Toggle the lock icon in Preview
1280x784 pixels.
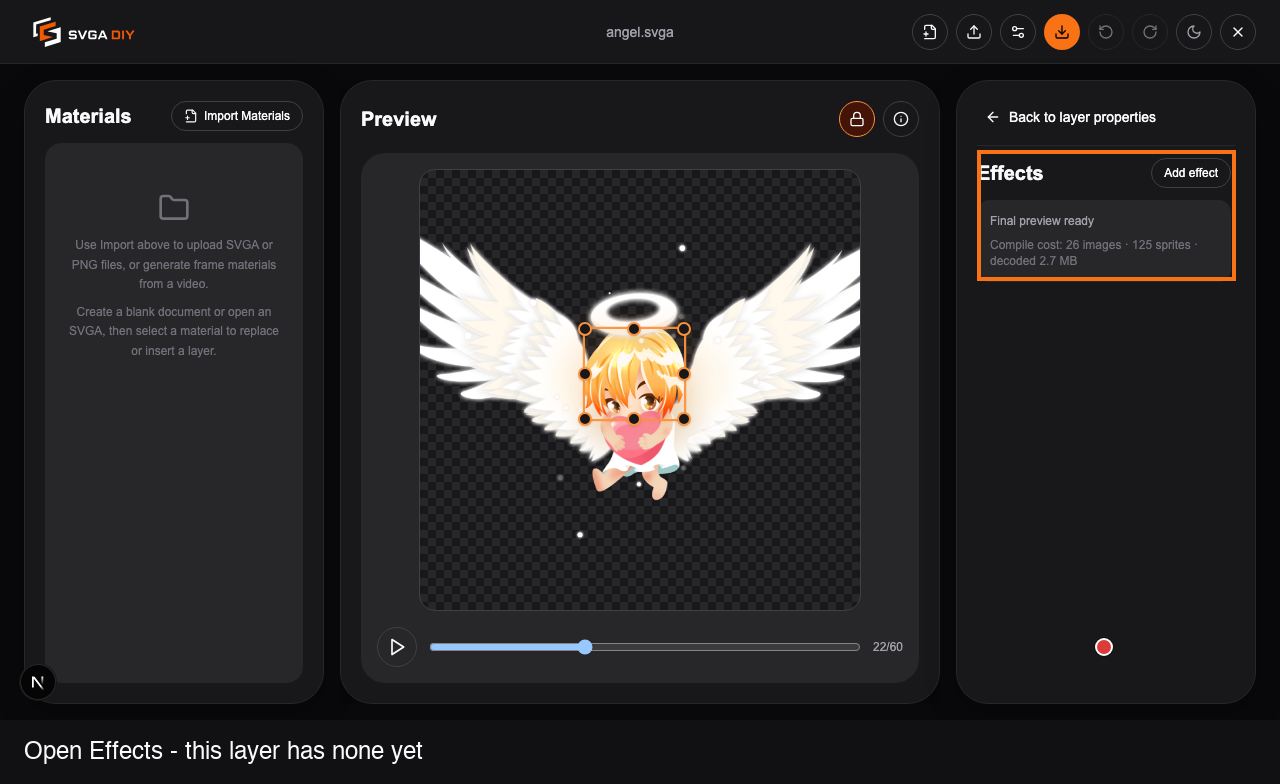coord(857,119)
